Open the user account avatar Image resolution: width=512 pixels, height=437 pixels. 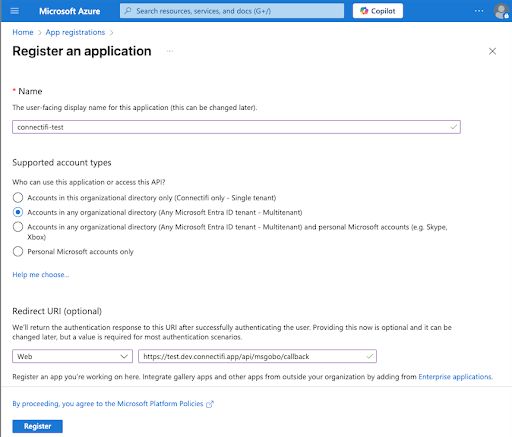pyautogui.click(x=501, y=11)
